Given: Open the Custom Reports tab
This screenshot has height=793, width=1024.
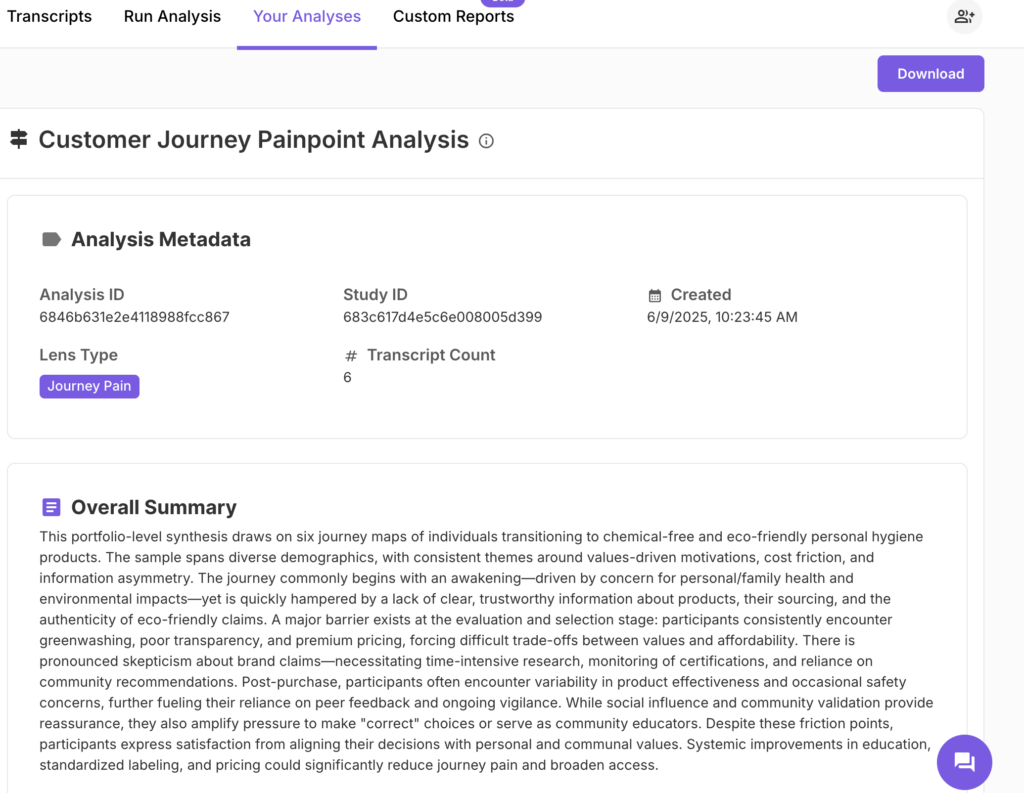Looking at the screenshot, I should tap(453, 16).
